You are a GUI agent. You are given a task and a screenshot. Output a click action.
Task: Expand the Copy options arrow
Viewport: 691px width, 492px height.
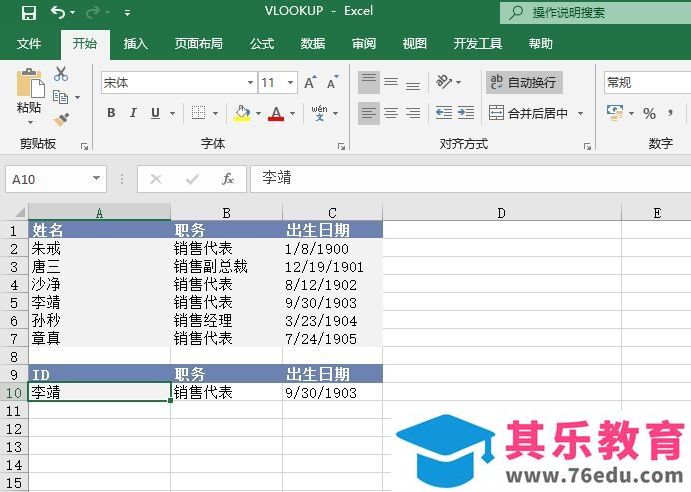(x=78, y=97)
